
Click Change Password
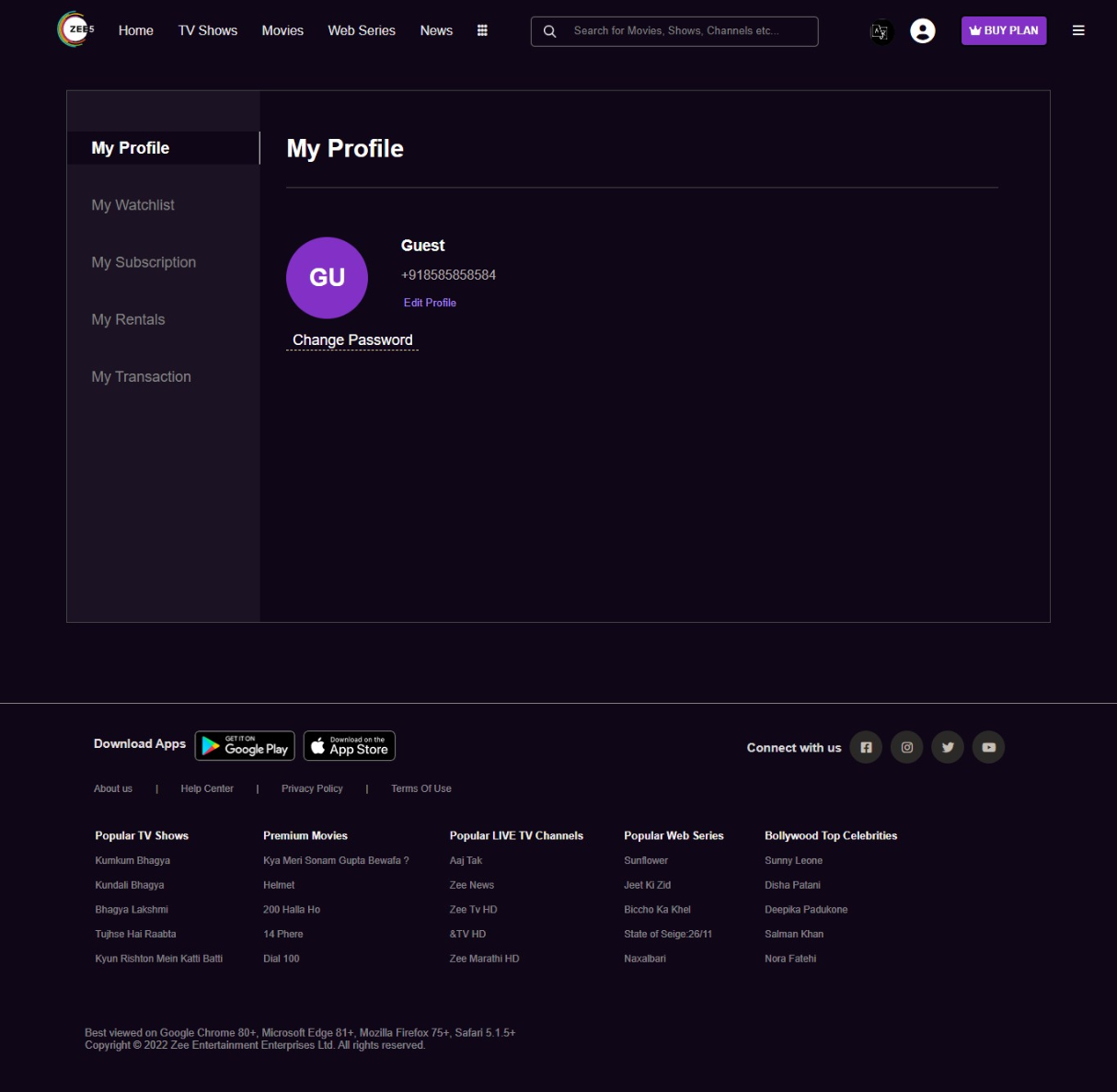[352, 340]
